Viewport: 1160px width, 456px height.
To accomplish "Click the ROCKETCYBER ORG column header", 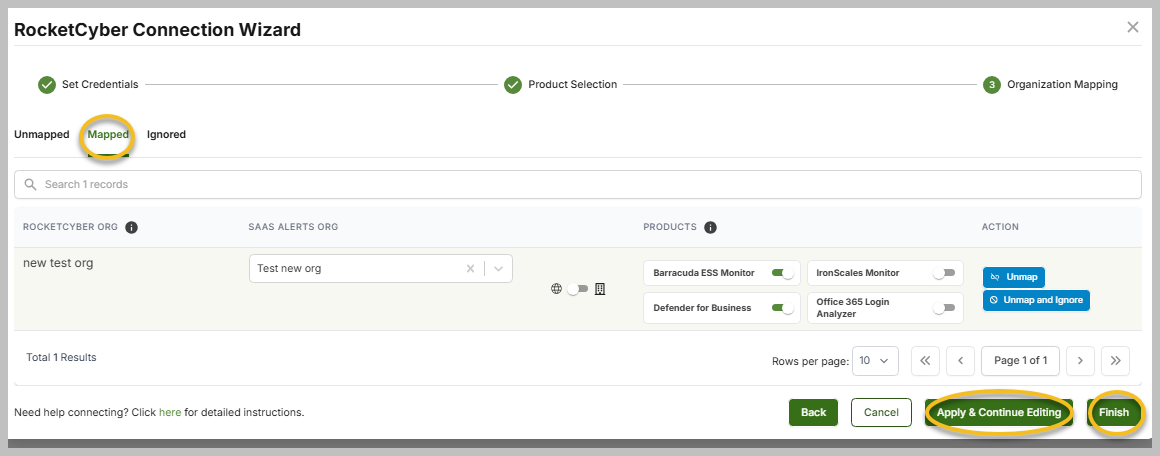I will pyautogui.click(x=70, y=227).
